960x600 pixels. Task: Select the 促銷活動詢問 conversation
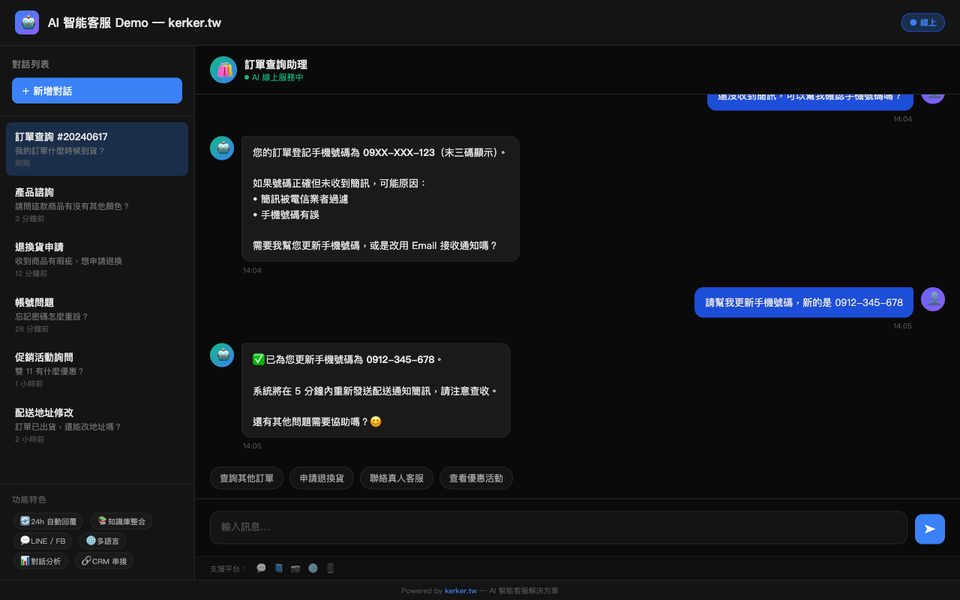pos(97,370)
